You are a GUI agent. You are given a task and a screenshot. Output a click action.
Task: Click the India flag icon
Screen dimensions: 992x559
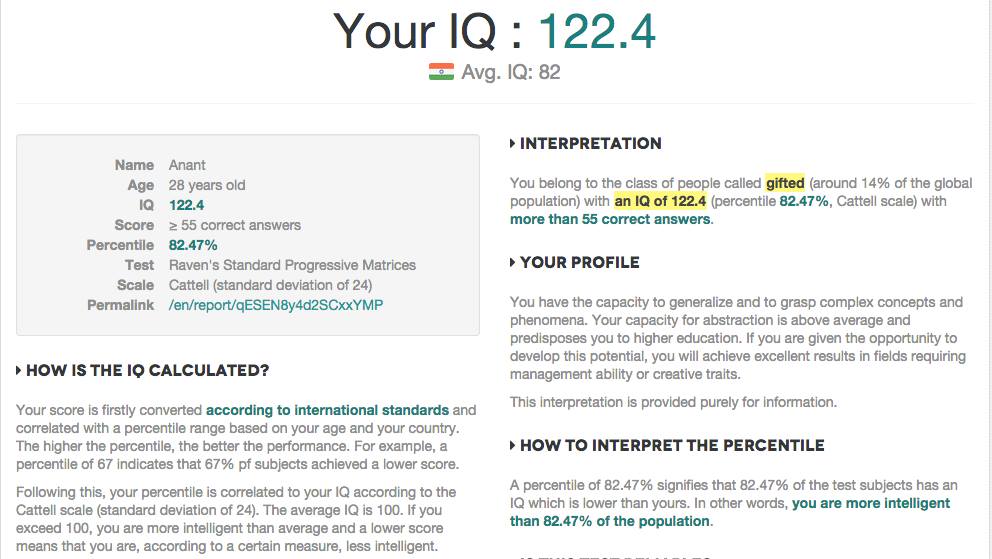(441, 72)
